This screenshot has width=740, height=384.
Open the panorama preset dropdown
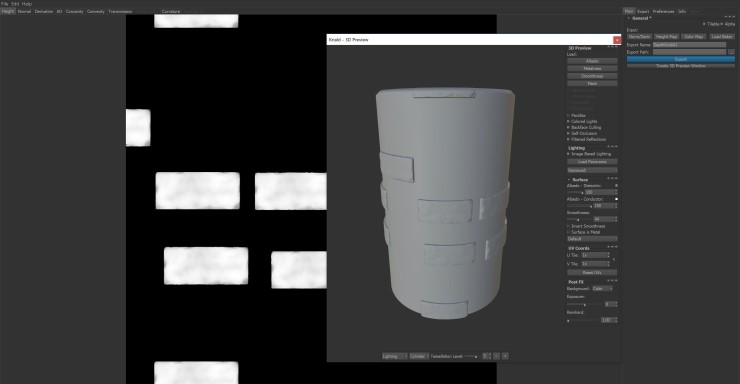point(592,170)
